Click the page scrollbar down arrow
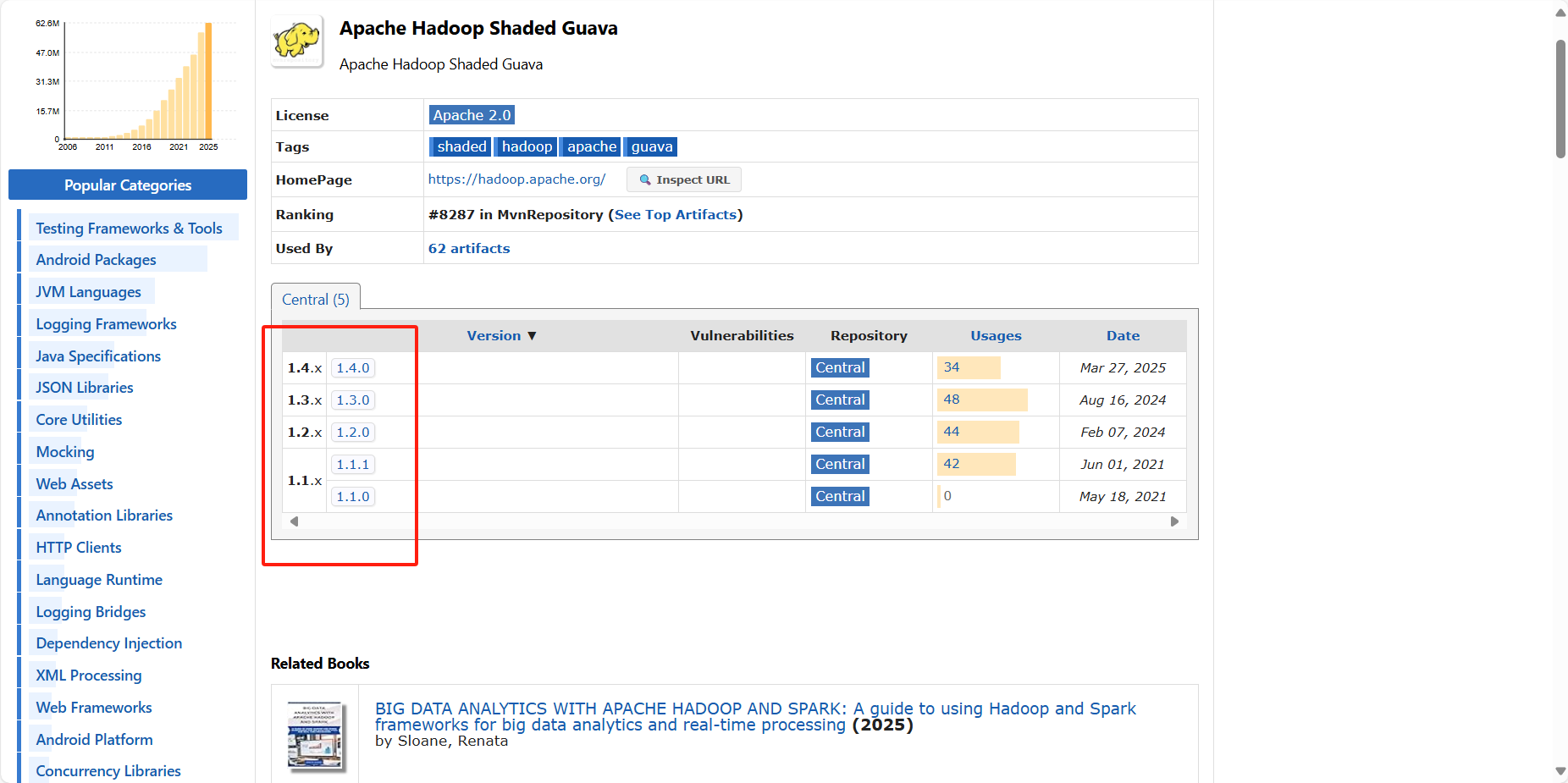 point(1560,771)
